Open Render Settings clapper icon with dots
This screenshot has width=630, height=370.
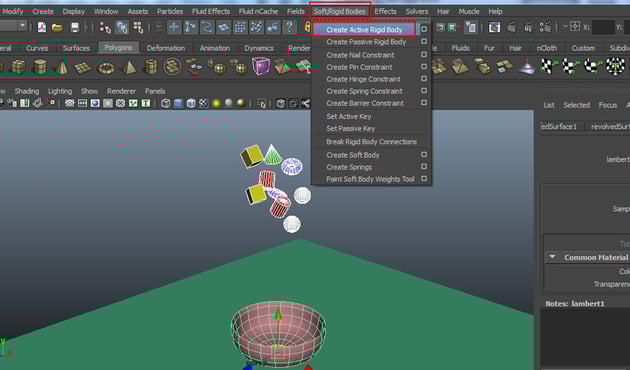click(x=545, y=27)
